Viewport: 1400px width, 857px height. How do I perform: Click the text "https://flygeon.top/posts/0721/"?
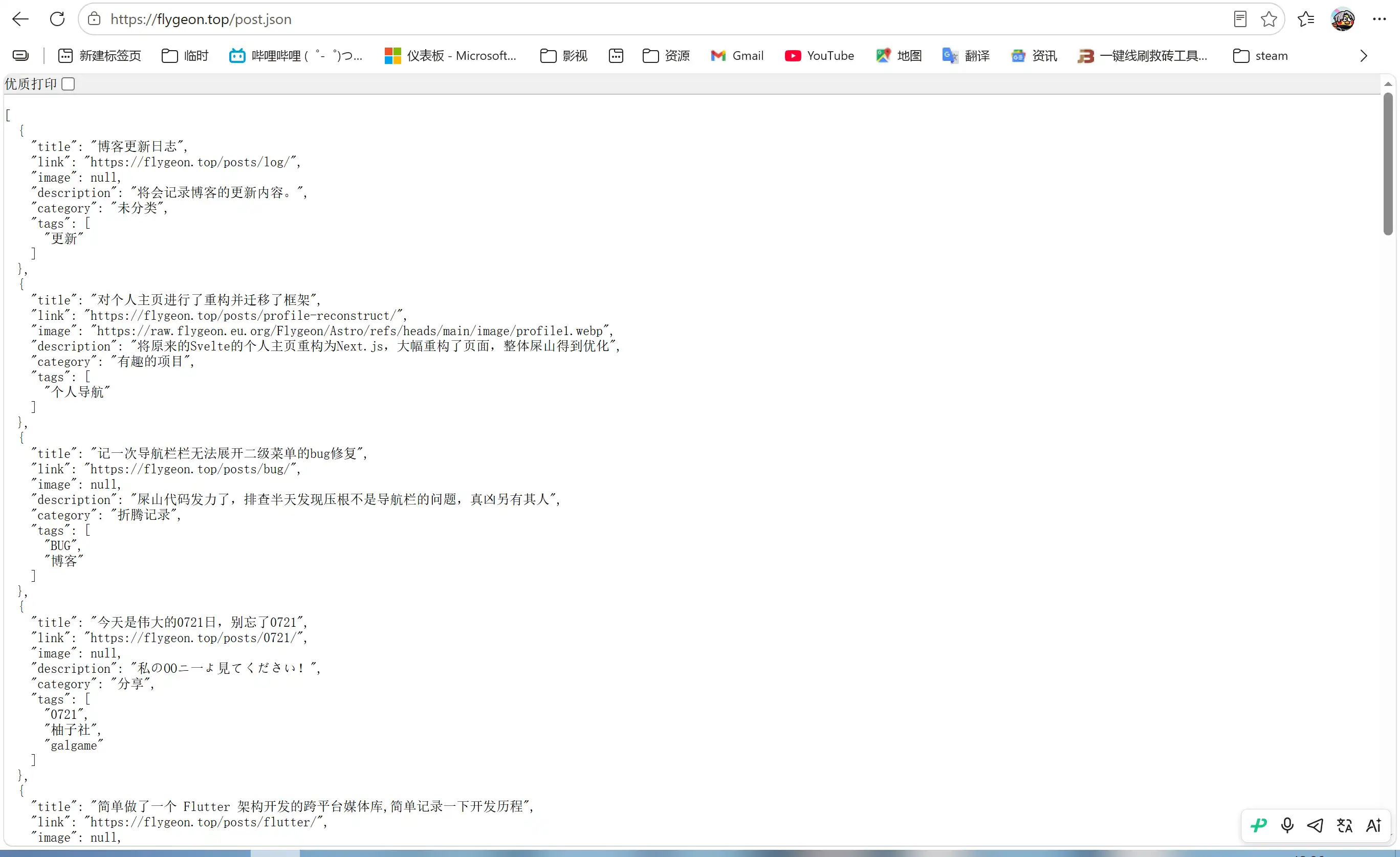pyautogui.click(x=194, y=638)
